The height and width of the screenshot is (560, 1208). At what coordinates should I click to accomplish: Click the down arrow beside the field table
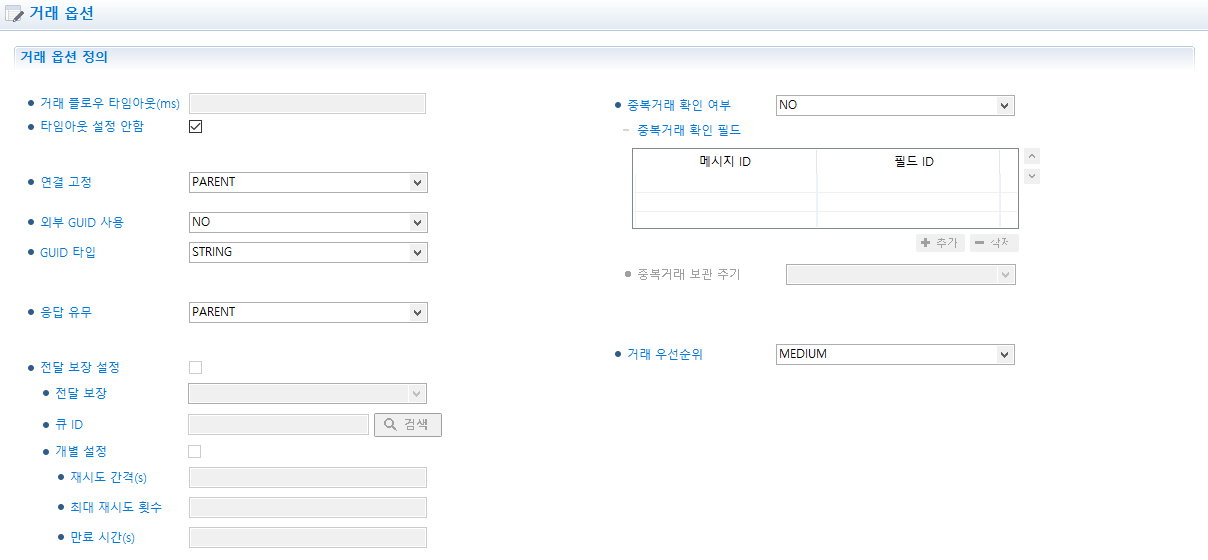(x=1033, y=176)
